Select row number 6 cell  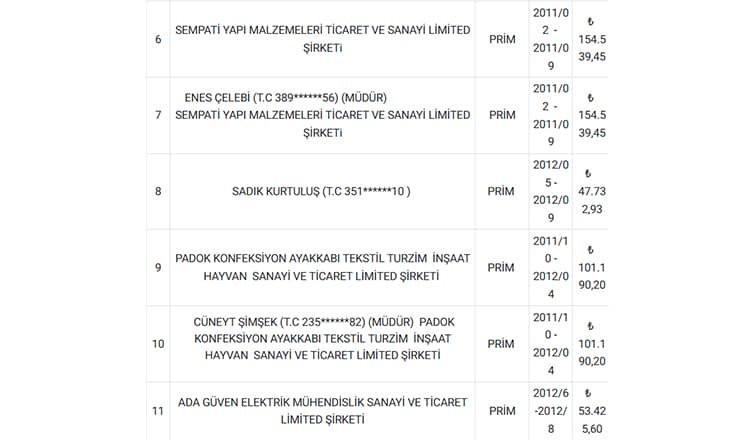[158, 39]
